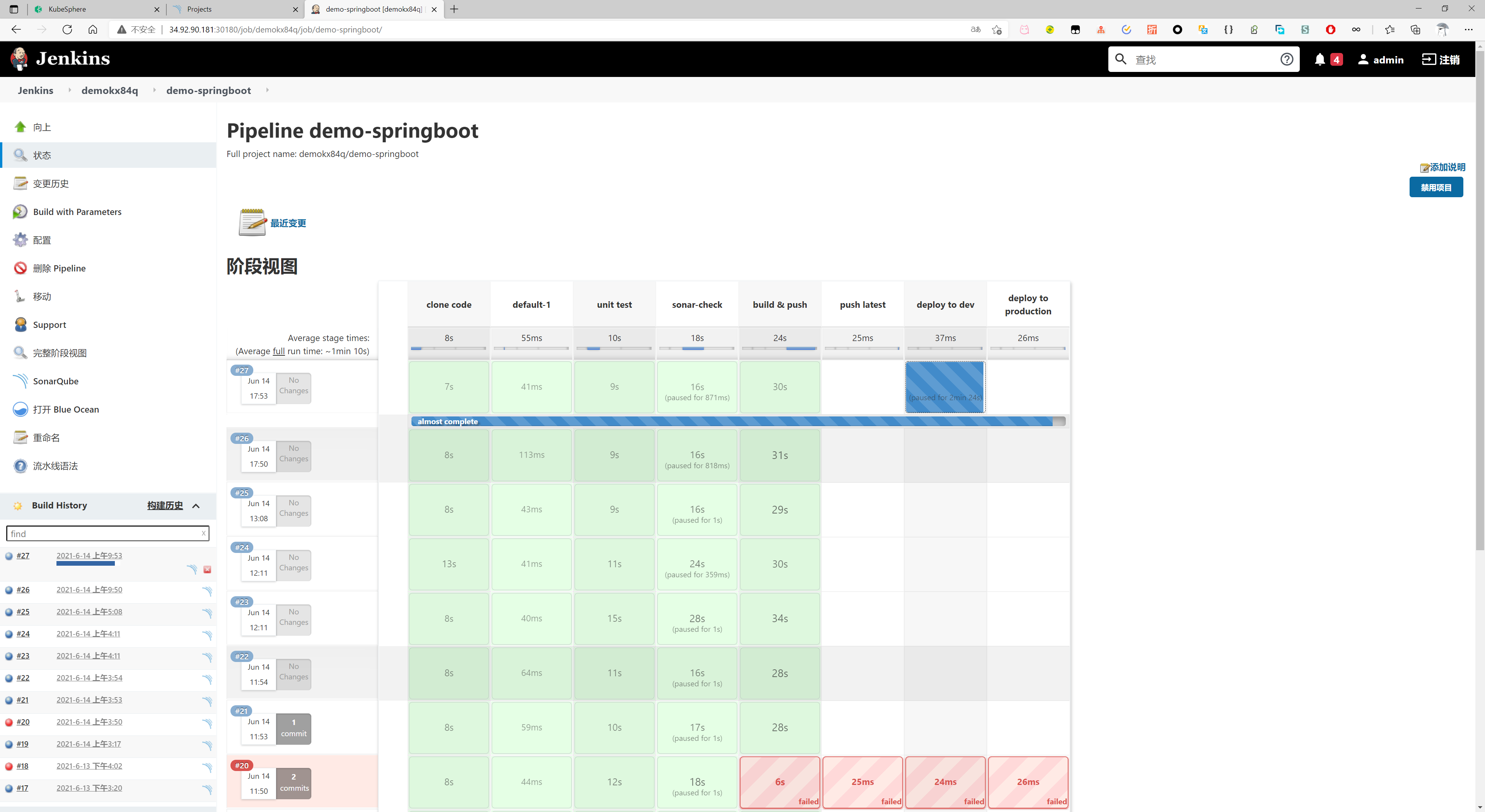Cancel running build #27 with red X
This screenshot has height=812, width=1485.
coord(208,570)
